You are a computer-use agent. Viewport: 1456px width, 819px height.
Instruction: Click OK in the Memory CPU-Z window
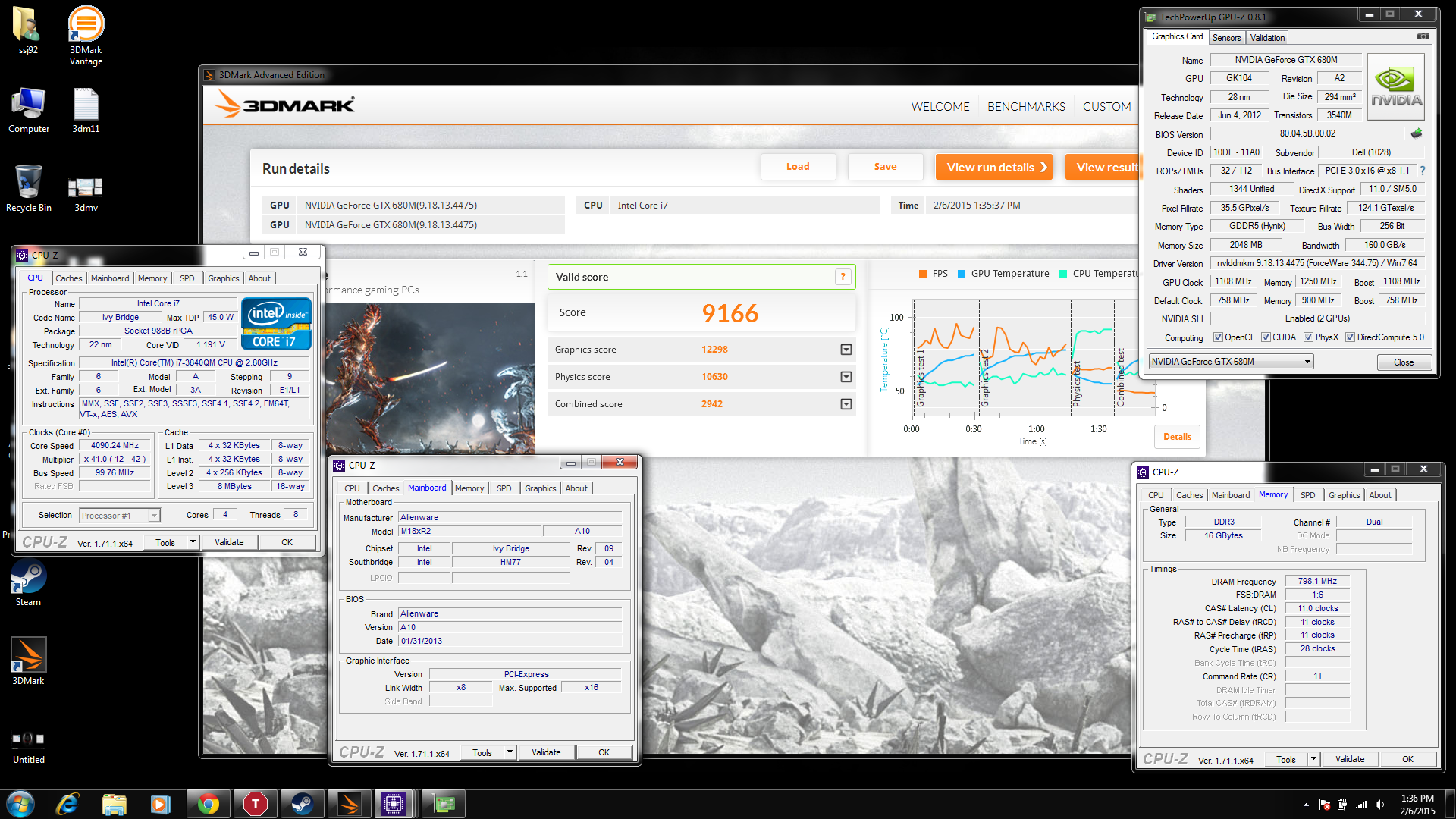1407,759
